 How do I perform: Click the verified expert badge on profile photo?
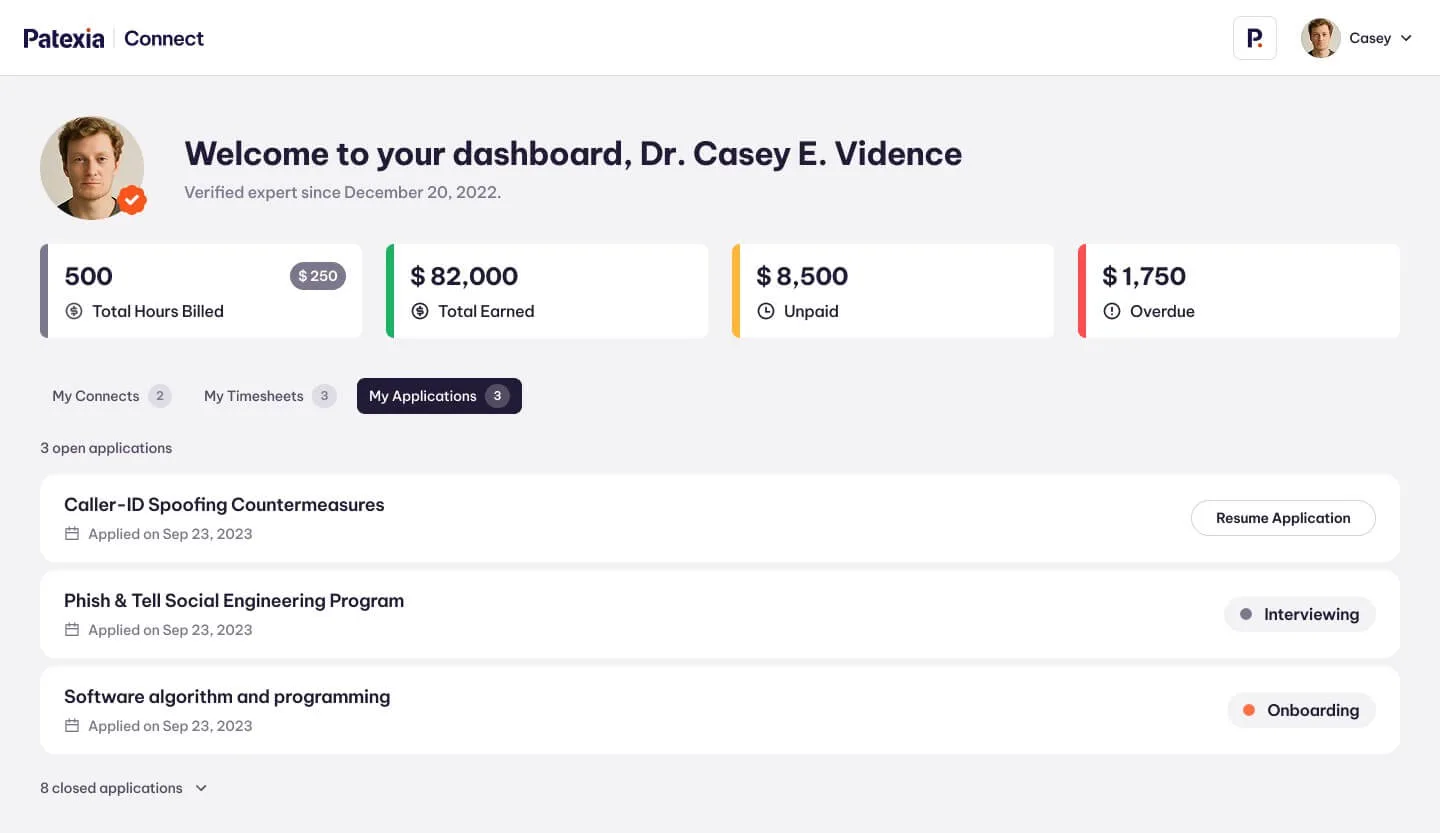[132, 200]
